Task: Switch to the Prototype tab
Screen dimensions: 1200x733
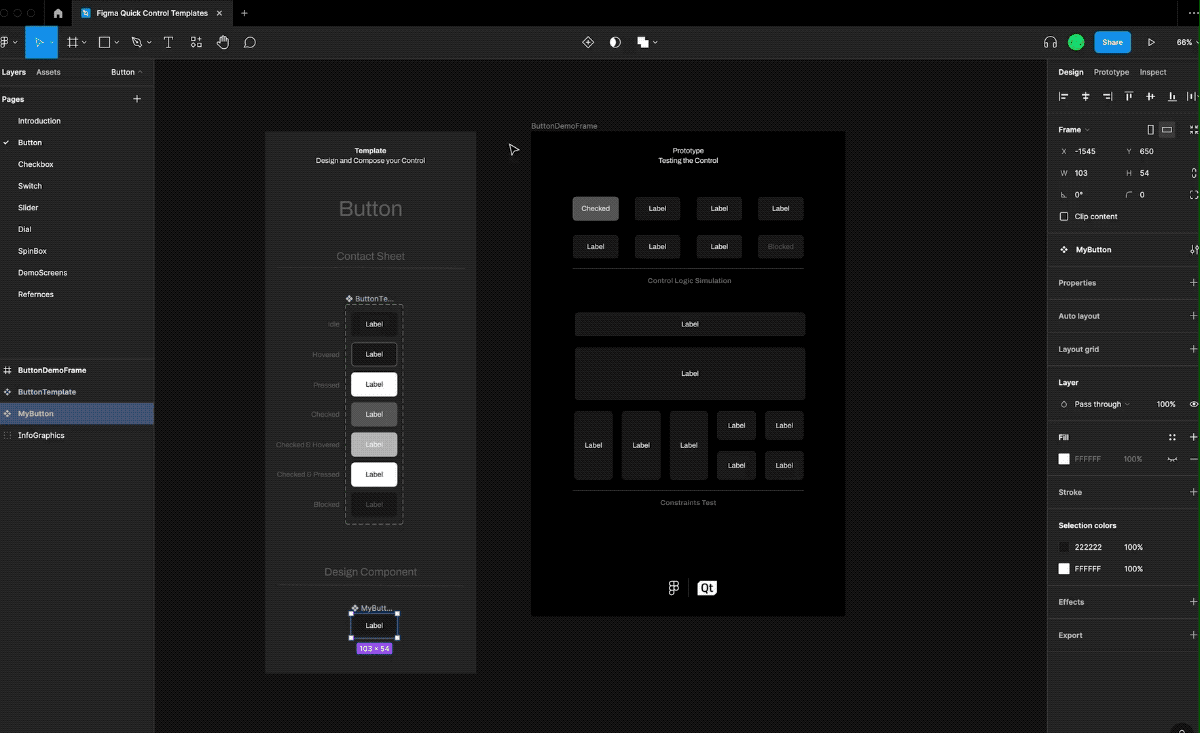Action: pos(1110,72)
